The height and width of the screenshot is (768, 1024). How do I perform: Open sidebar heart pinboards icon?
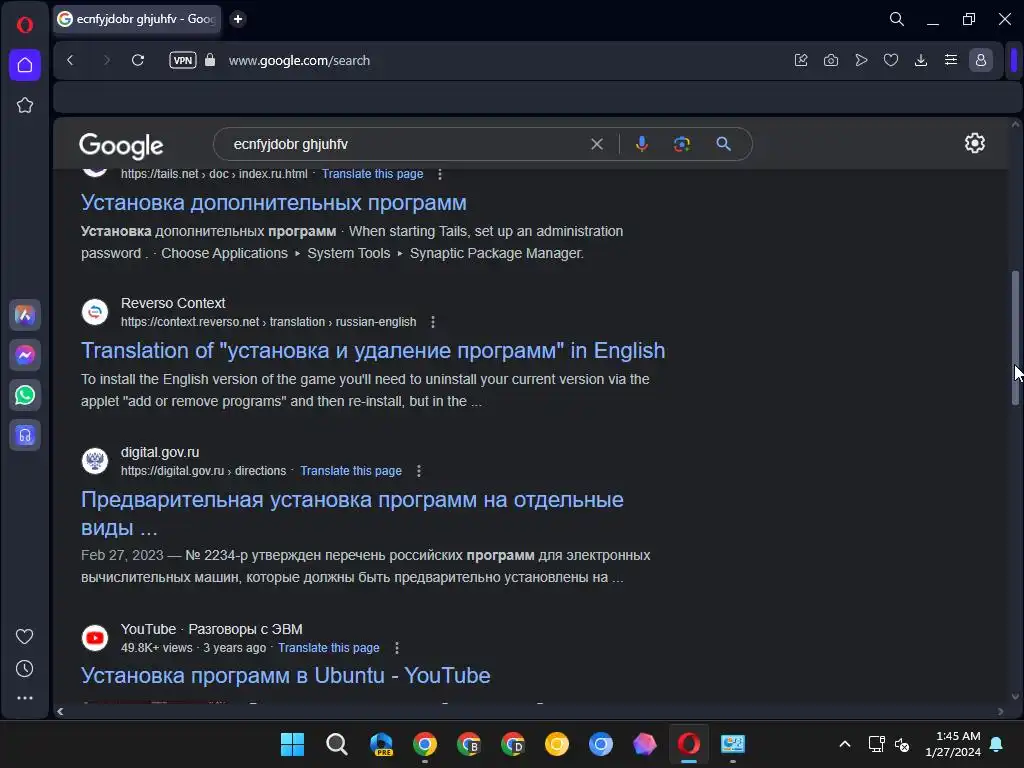(25, 636)
